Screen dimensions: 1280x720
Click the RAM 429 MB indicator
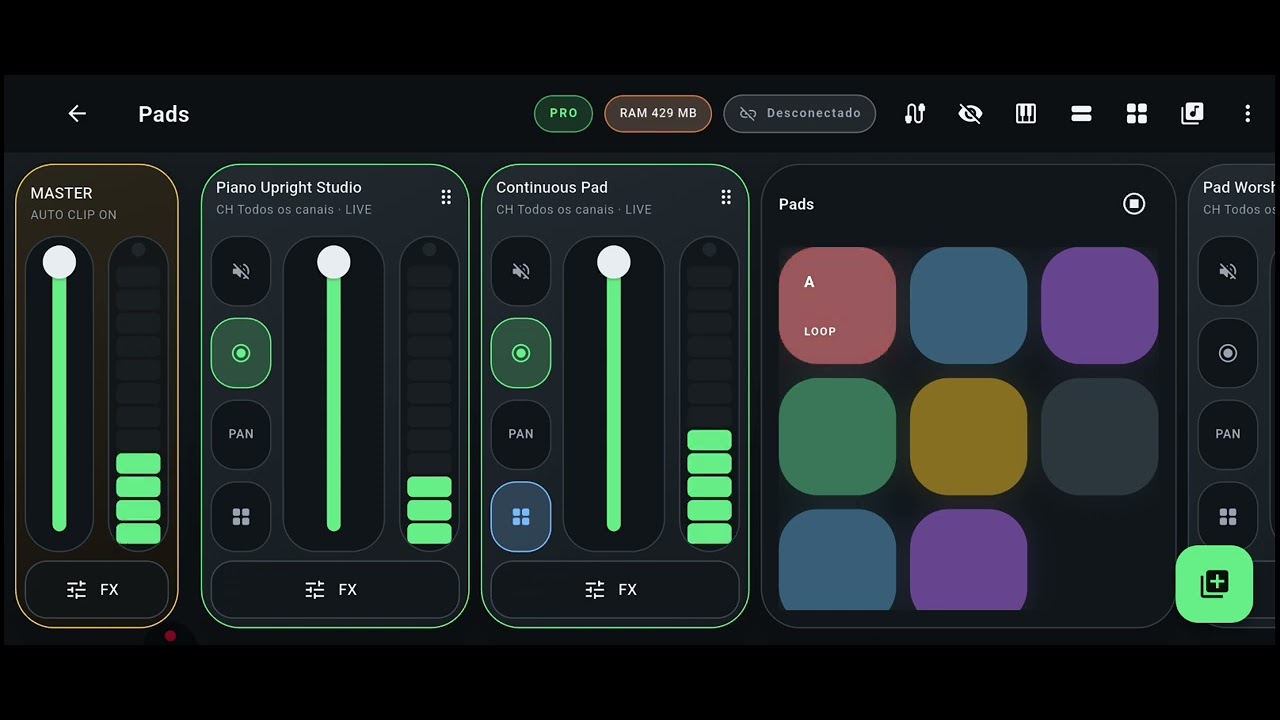point(658,113)
